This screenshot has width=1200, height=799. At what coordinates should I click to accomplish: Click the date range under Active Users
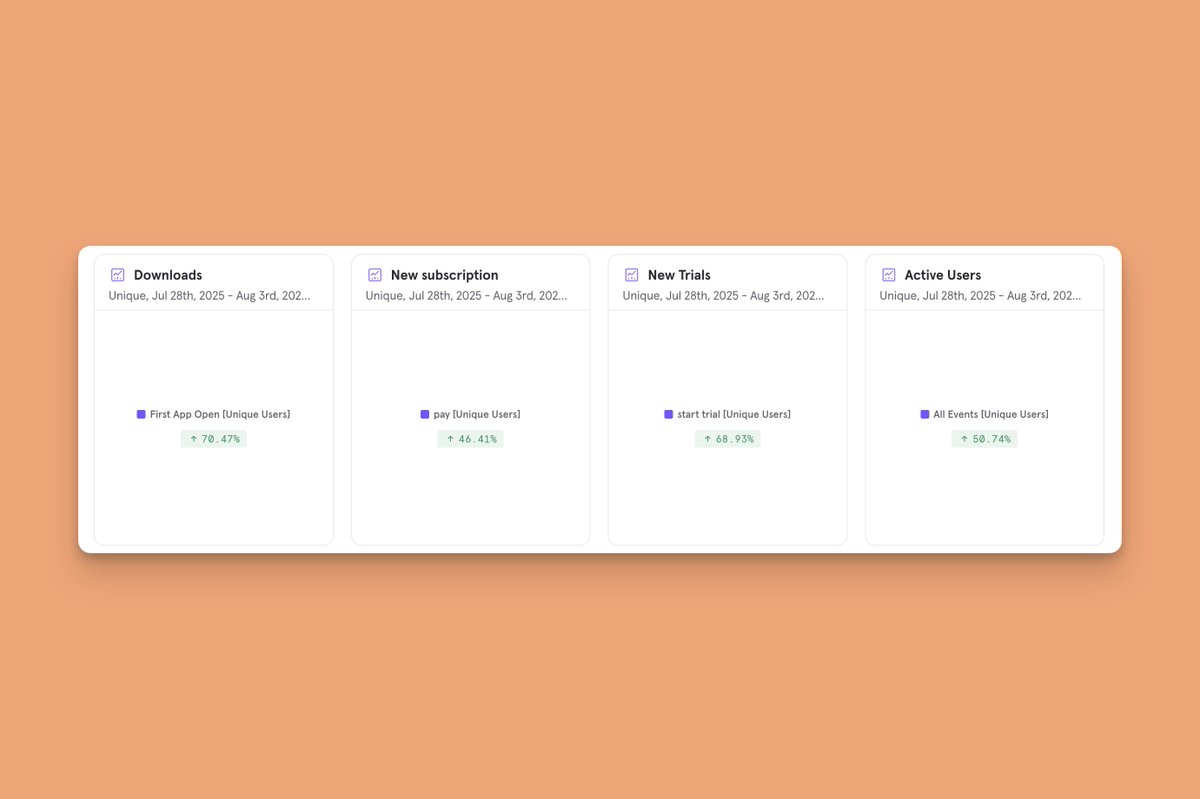coord(980,296)
